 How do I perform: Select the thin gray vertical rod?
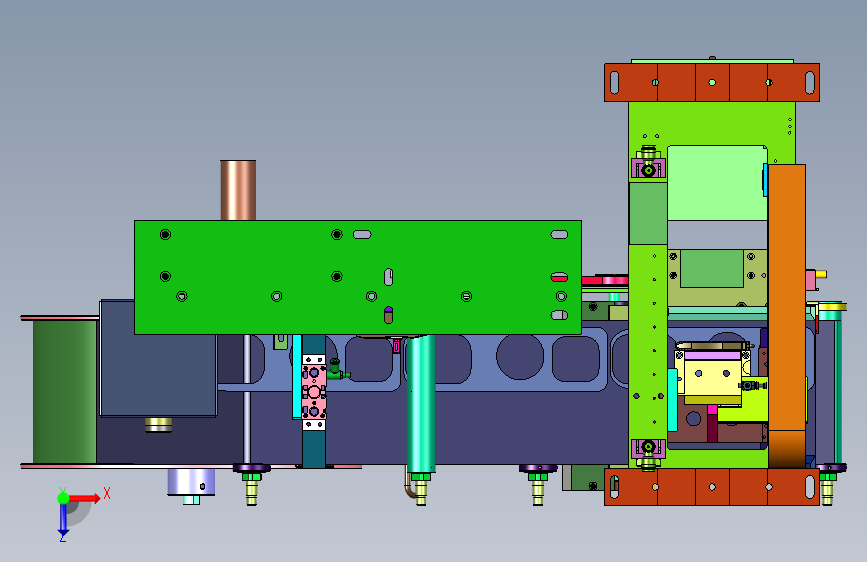247,399
